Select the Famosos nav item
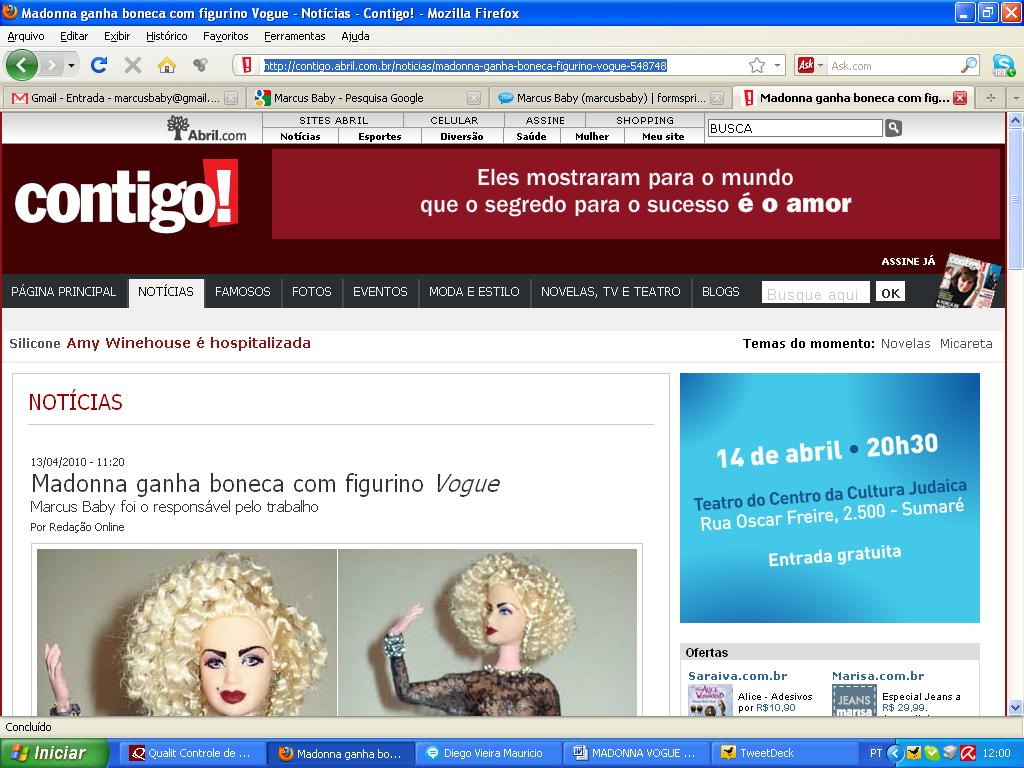 pyautogui.click(x=242, y=291)
